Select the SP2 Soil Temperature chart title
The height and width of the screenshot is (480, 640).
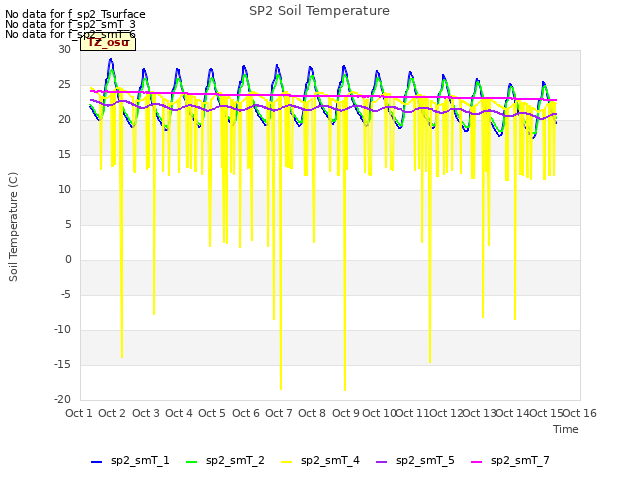[319, 11]
